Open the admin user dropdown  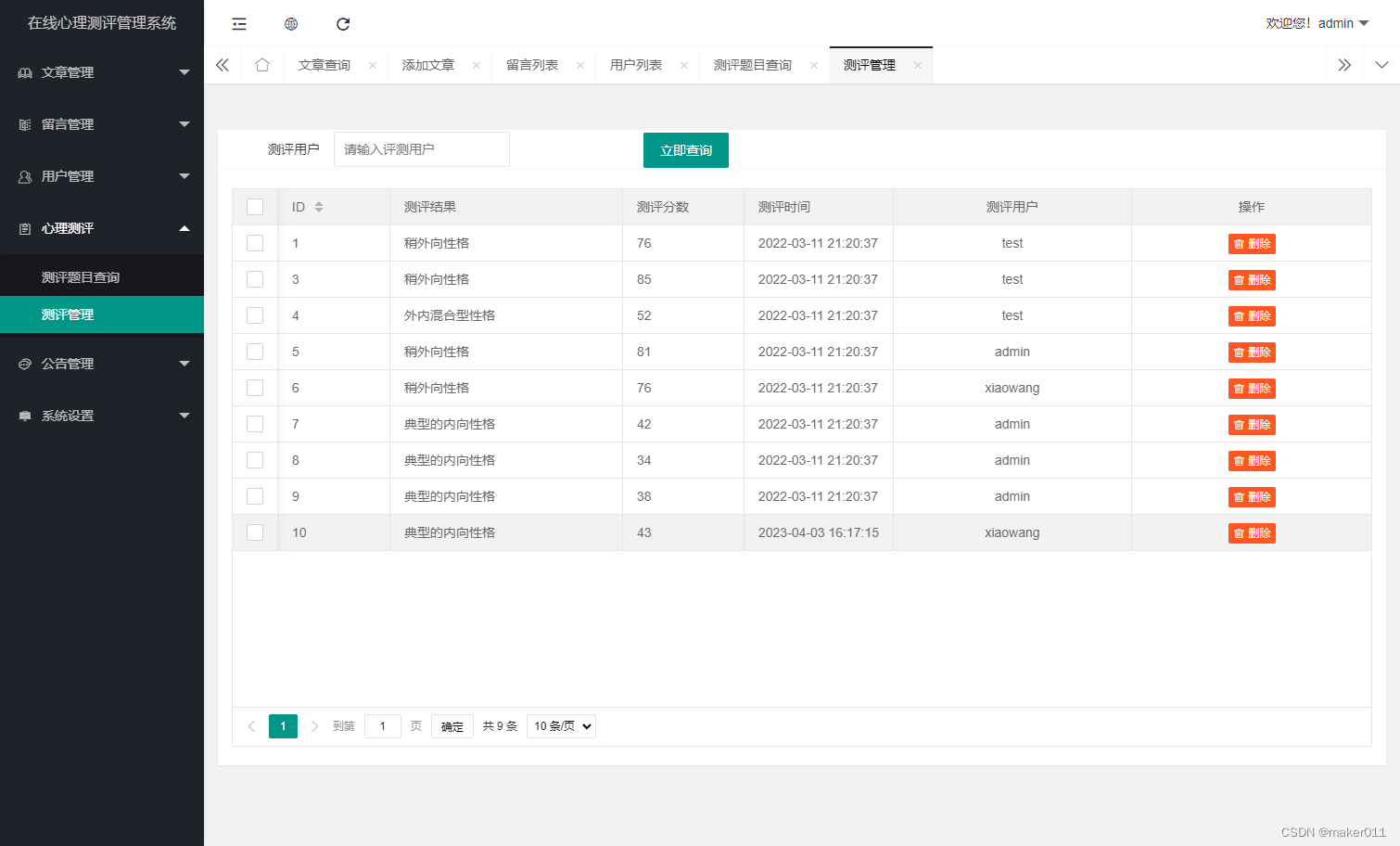tap(1317, 23)
